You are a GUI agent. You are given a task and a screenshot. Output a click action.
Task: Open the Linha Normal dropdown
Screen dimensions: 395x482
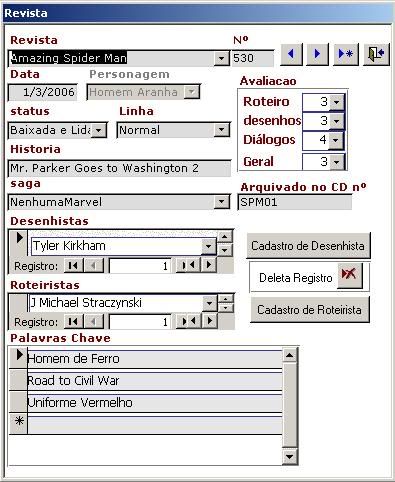tap(221, 130)
